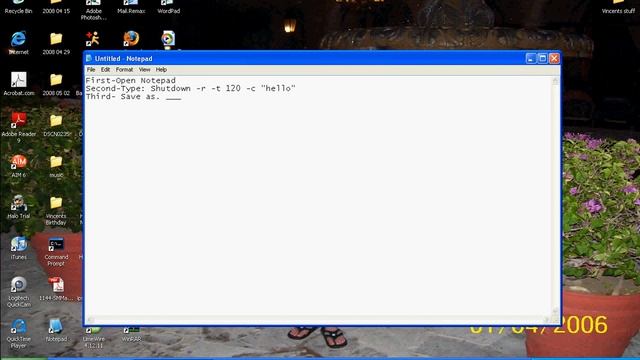640x360 pixels.
Task: Open the Format menu in Notepad
Action: pos(124,70)
